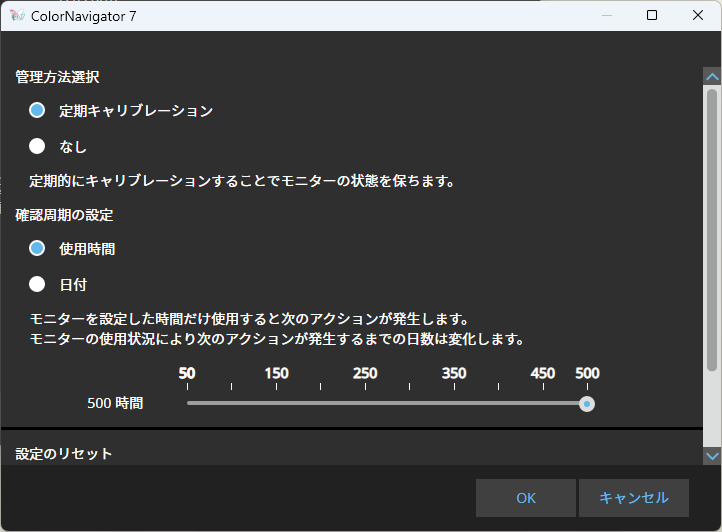The image size is (722, 532).
Task: Click the 450 tick on the slider
Action: pyautogui.click(x=543, y=403)
